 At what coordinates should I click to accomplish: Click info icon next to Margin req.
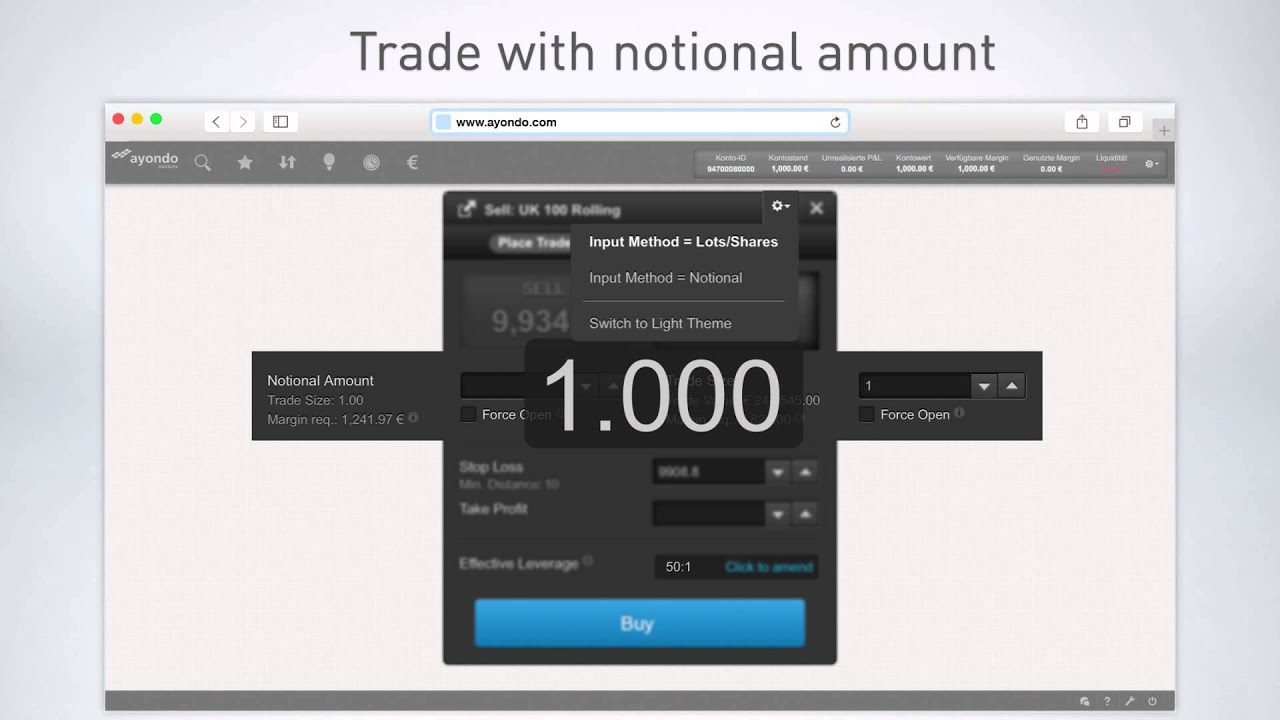413,419
